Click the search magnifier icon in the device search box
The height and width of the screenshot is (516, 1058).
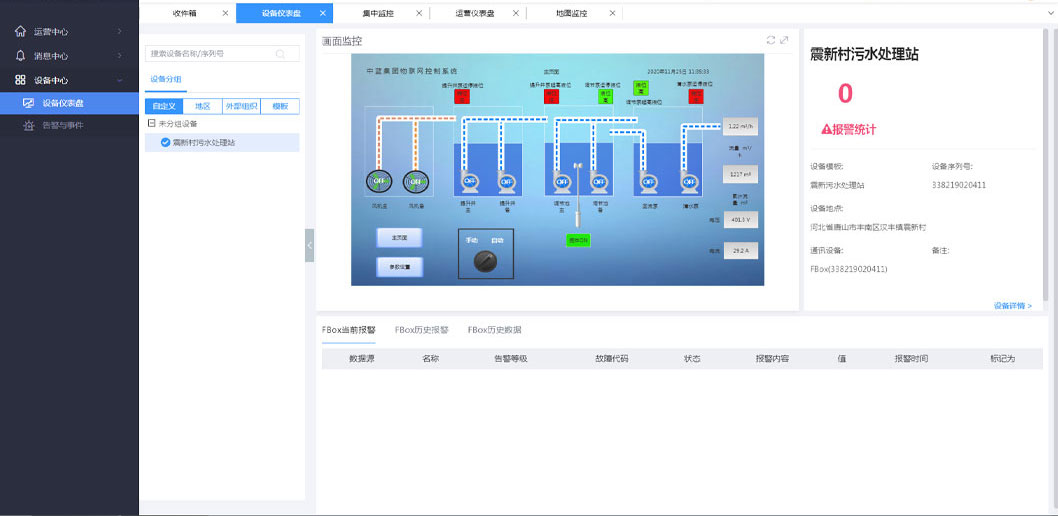(281, 53)
